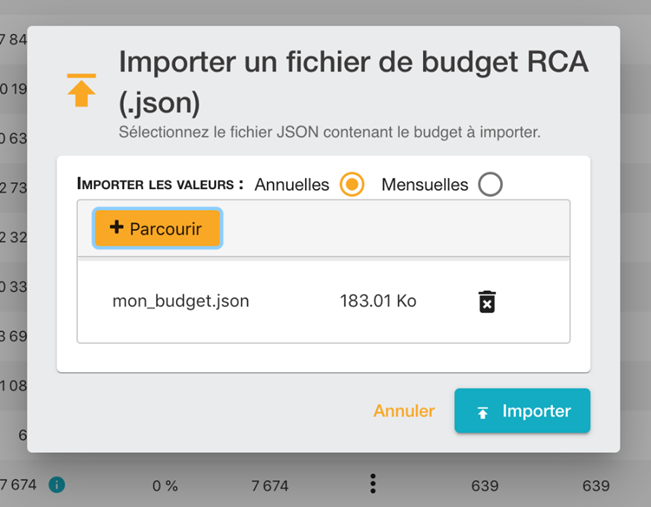Click the Mensuelles label text
The image size is (651, 507).
[x=425, y=185]
